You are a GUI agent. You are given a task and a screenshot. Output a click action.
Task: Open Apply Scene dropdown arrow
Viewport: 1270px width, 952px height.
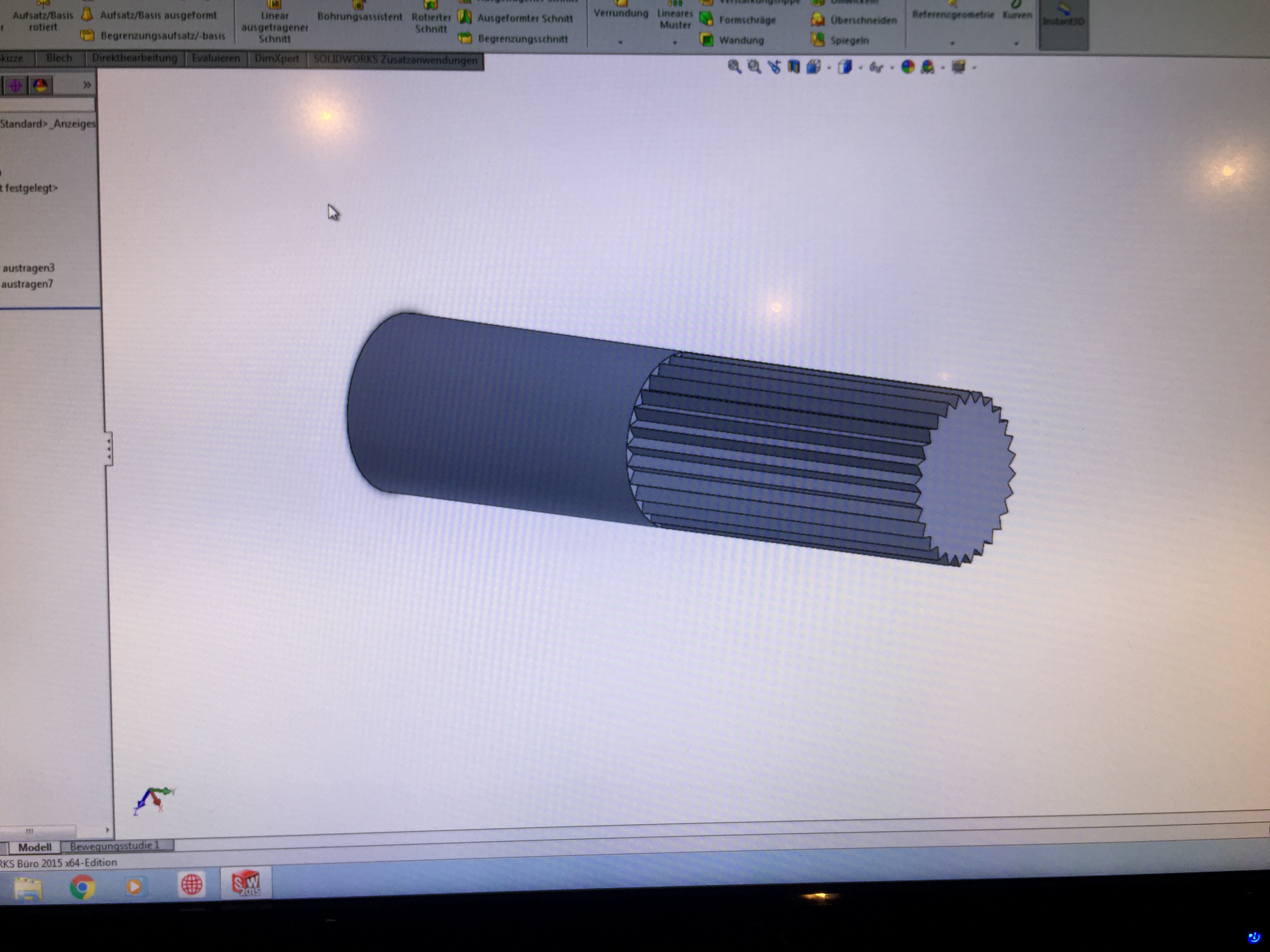pyautogui.click(x=943, y=68)
